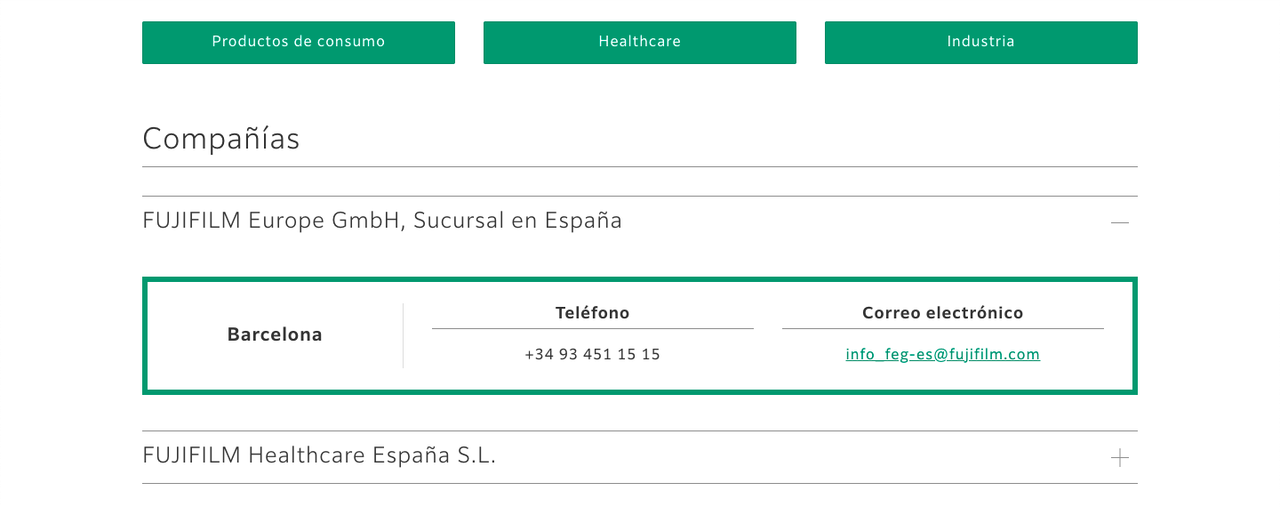Image resolution: width=1280 pixels, height=507 pixels.
Task: Open the Productos de consumo category
Action: point(298,42)
